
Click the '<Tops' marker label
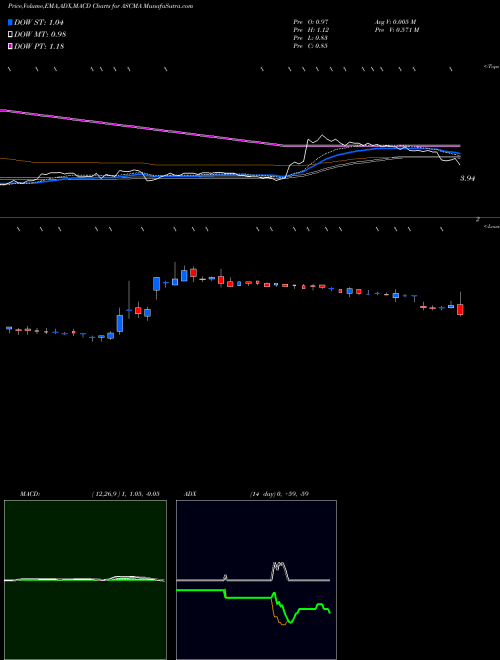[x=491, y=67]
